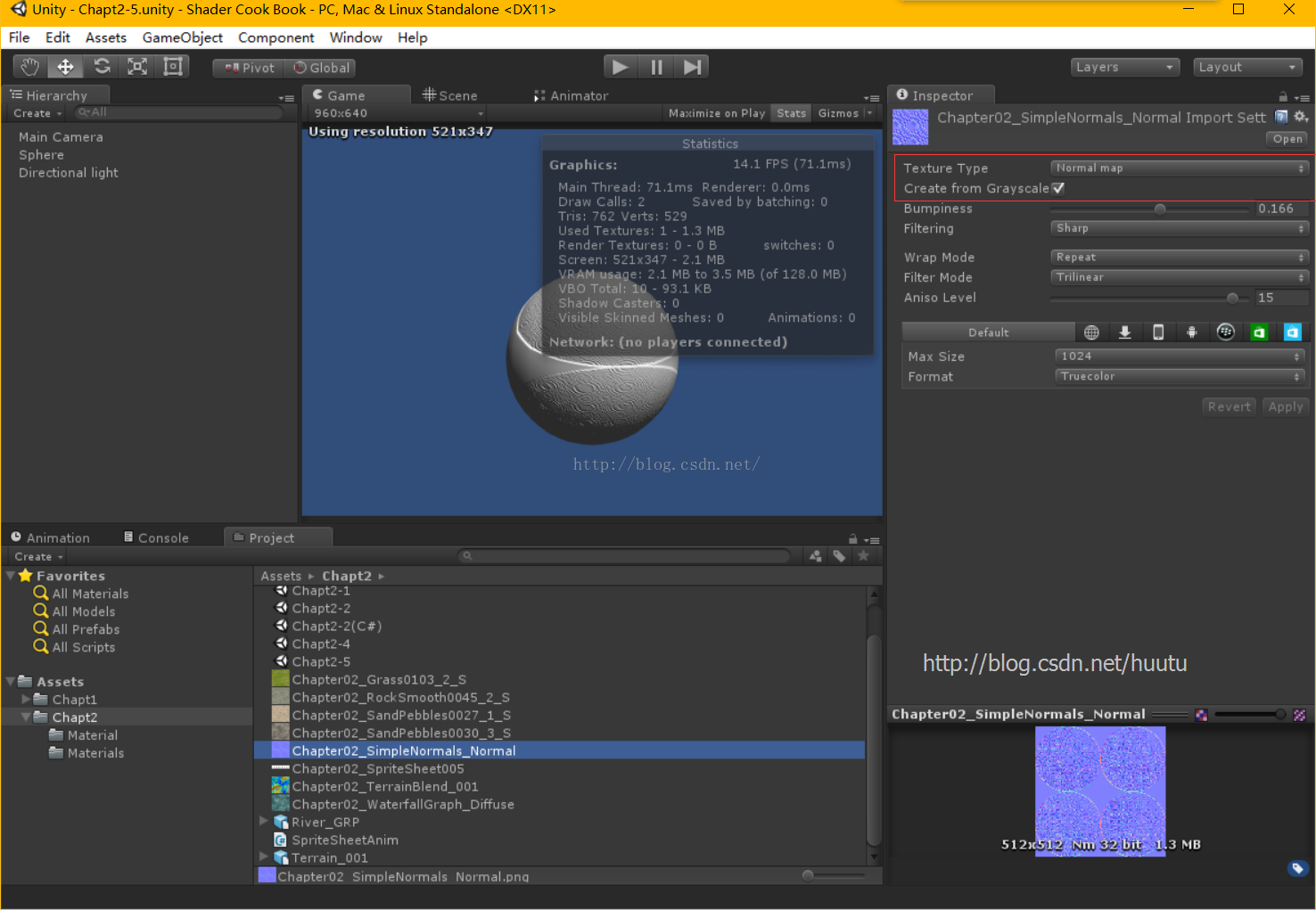The width and height of the screenshot is (1316, 910).
Task: Select the Android platform override icon
Action: pos(1192,332)
